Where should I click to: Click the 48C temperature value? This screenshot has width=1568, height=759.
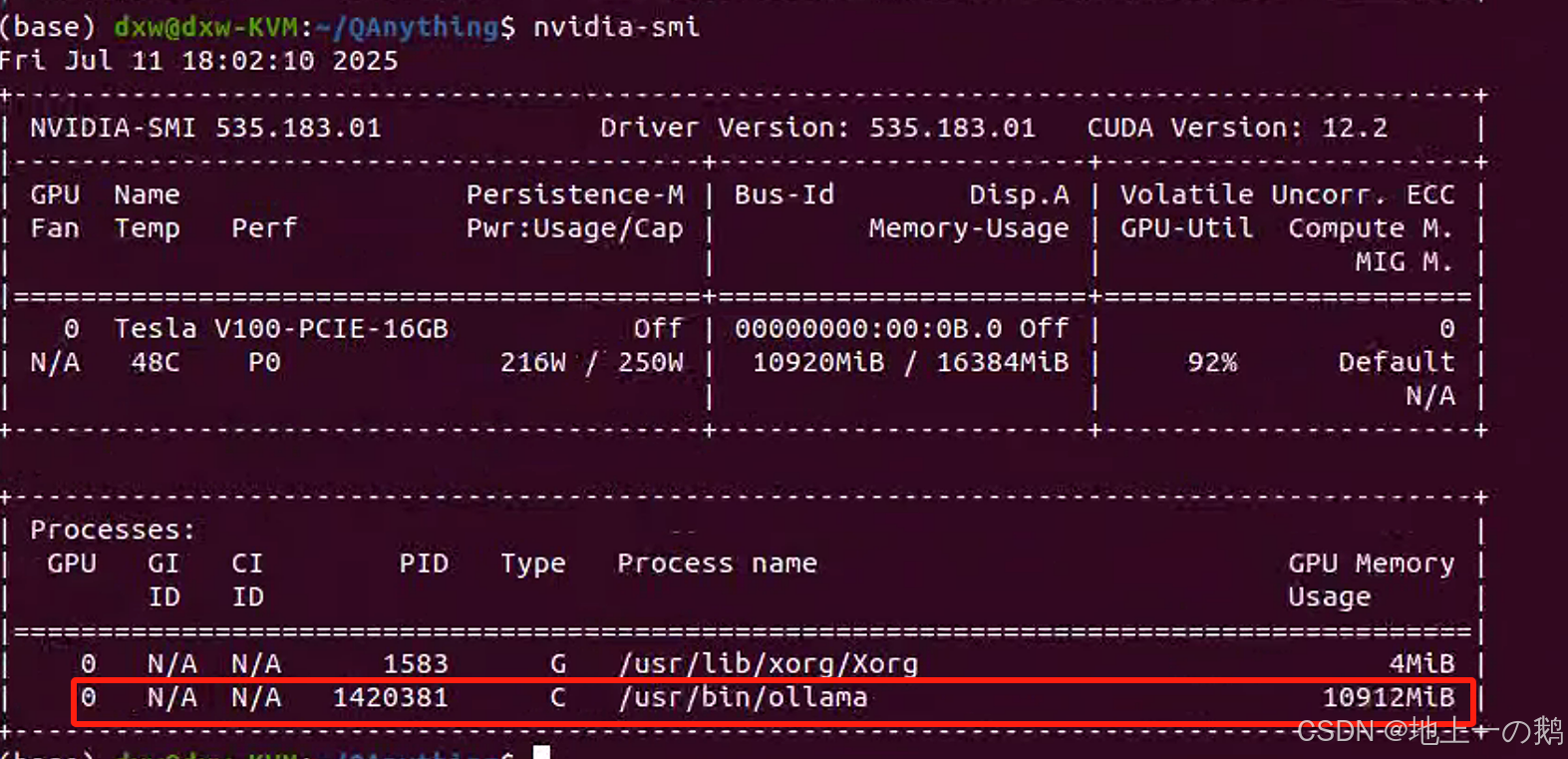(156, 362)
